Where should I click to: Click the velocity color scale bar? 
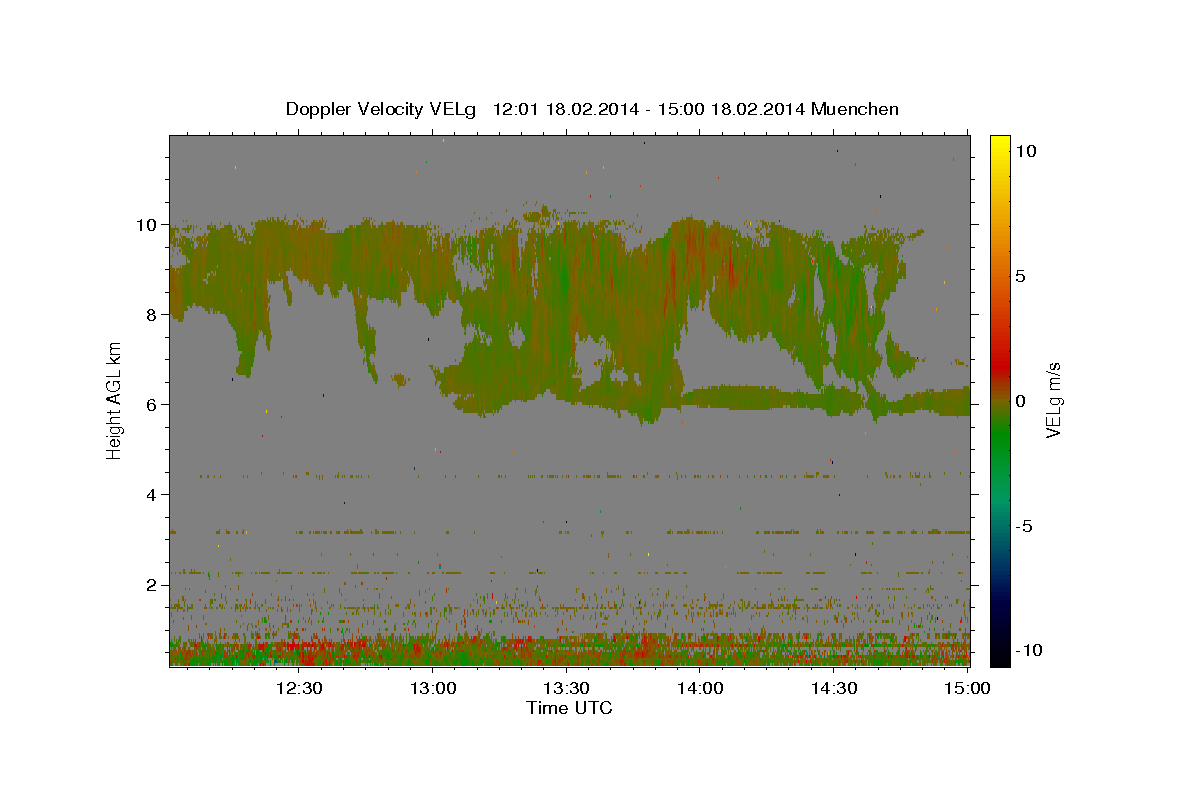pos(1000,400)
